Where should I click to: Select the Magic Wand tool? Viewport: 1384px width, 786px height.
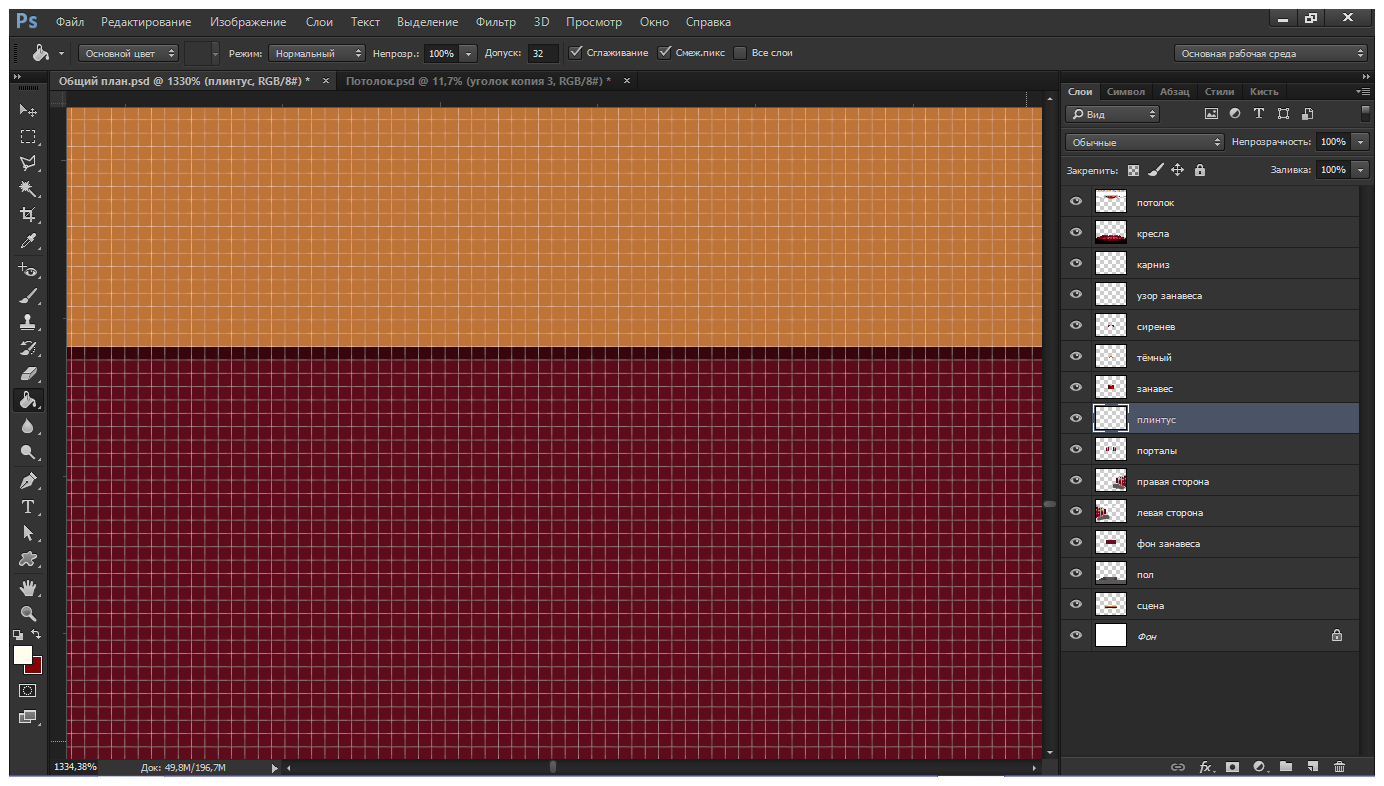click(x=28, y=189)
